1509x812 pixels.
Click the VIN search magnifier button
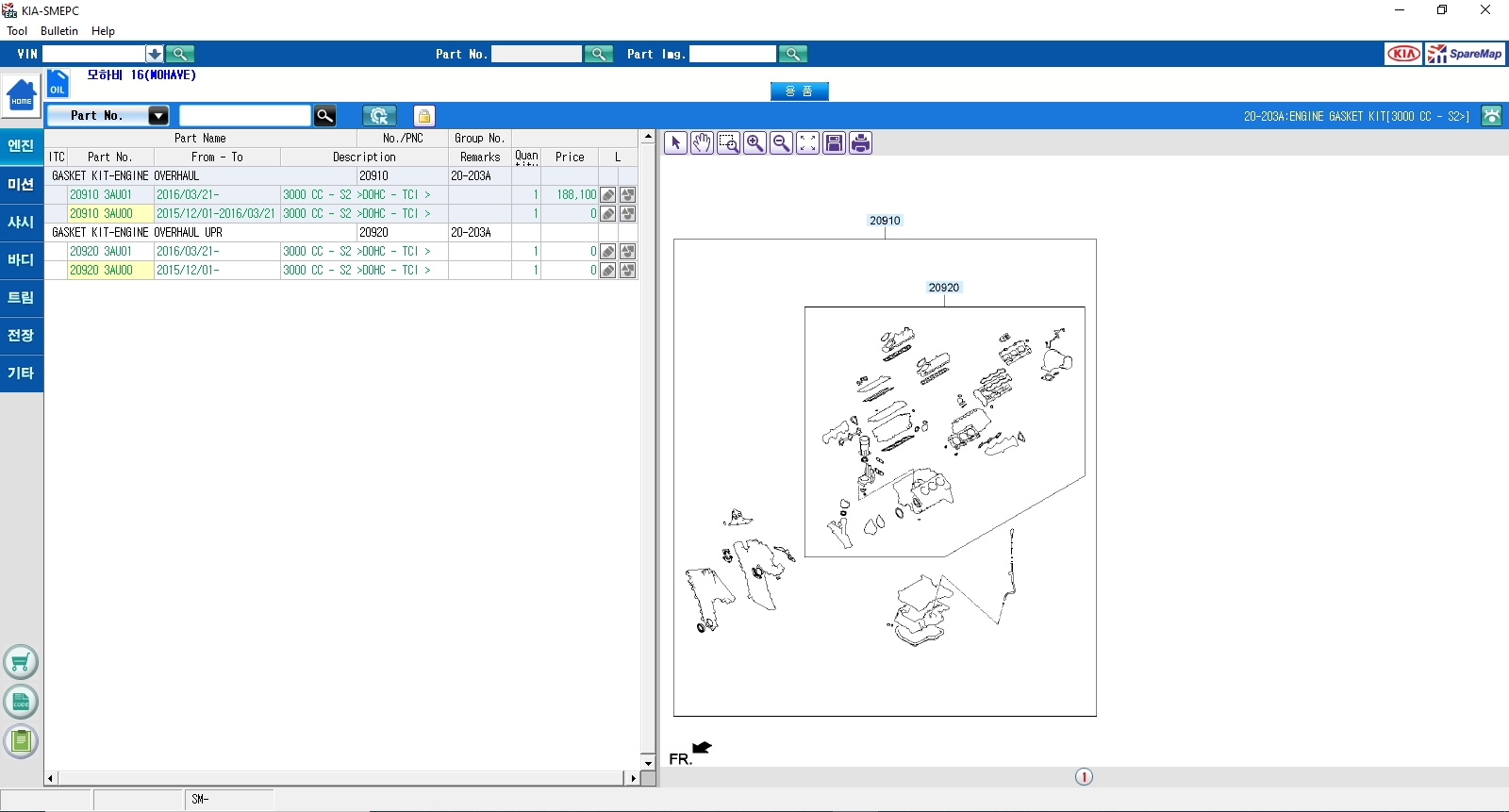click(x=180, y=54)
